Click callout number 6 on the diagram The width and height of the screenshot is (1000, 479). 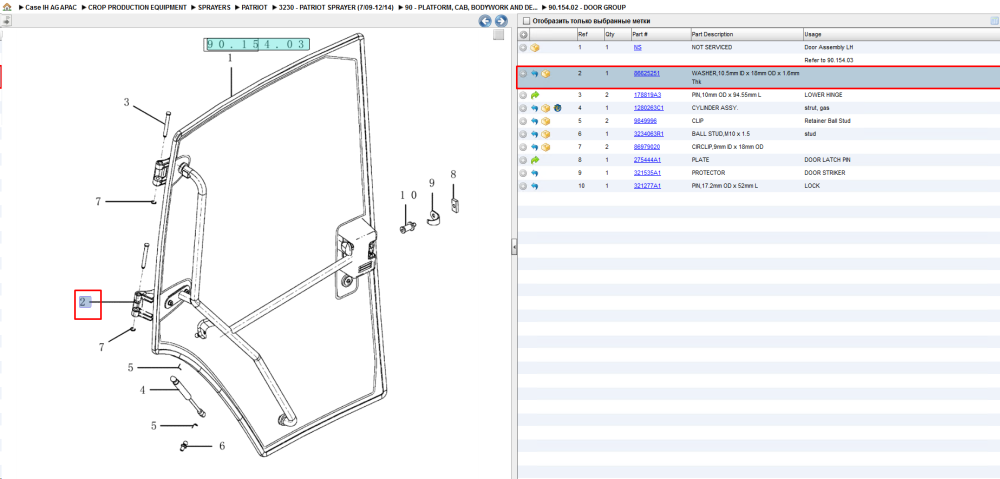[x=221, y=446]
